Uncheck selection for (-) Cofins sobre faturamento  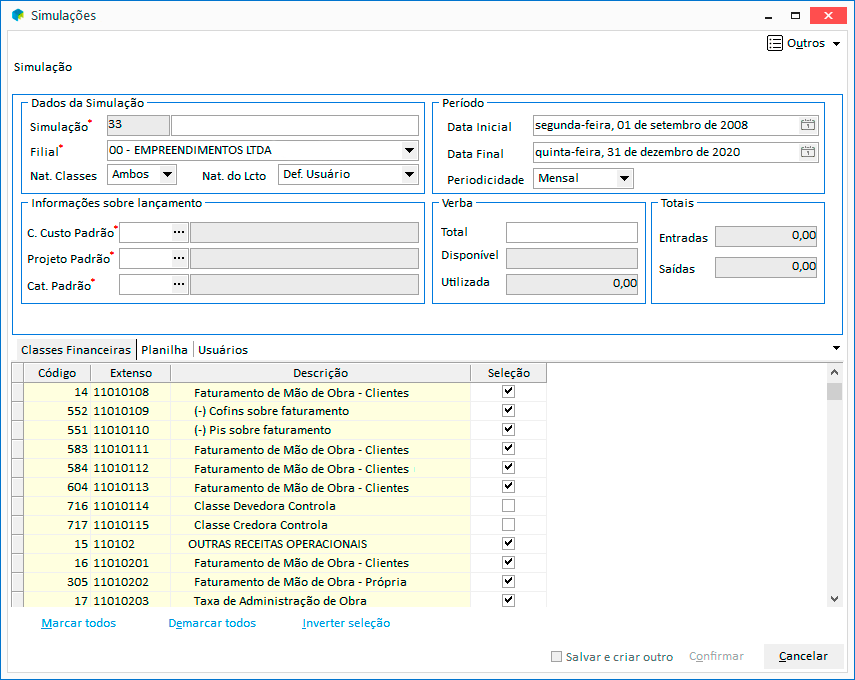click(508, 411)
